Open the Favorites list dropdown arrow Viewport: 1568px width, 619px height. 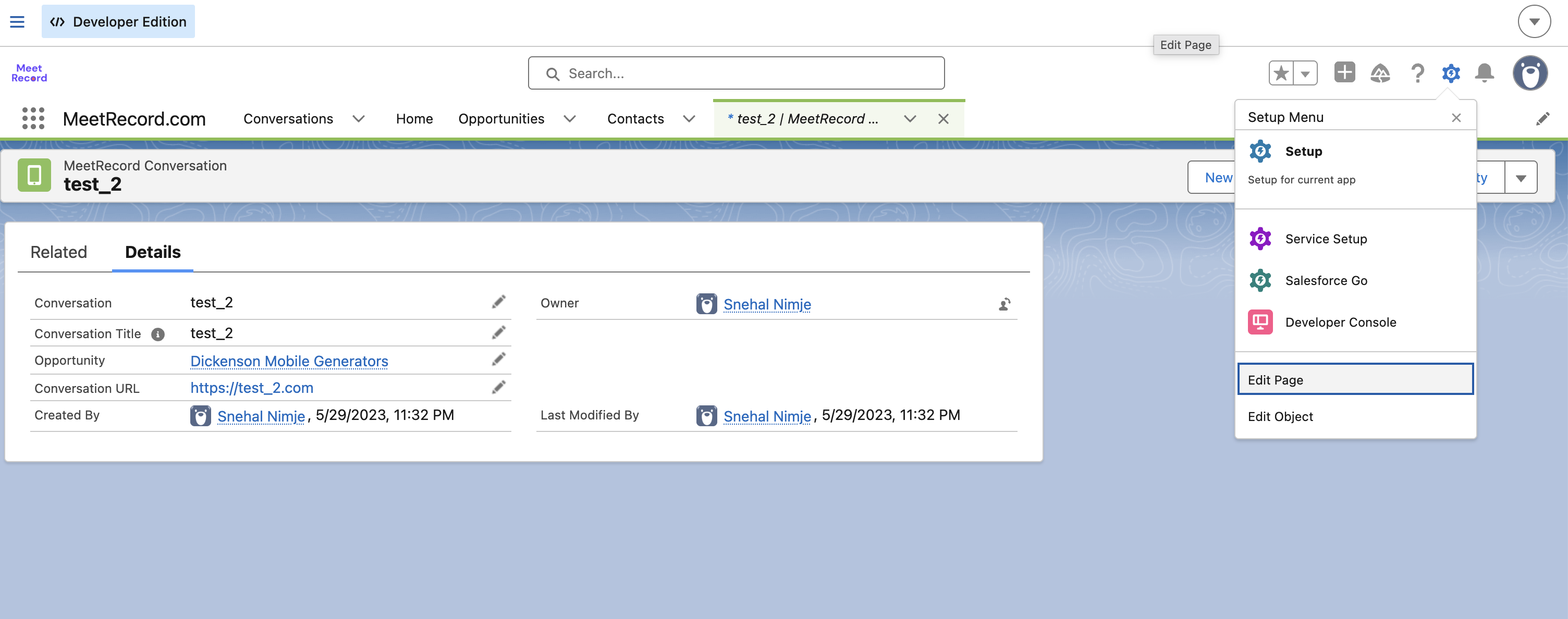1305,73
